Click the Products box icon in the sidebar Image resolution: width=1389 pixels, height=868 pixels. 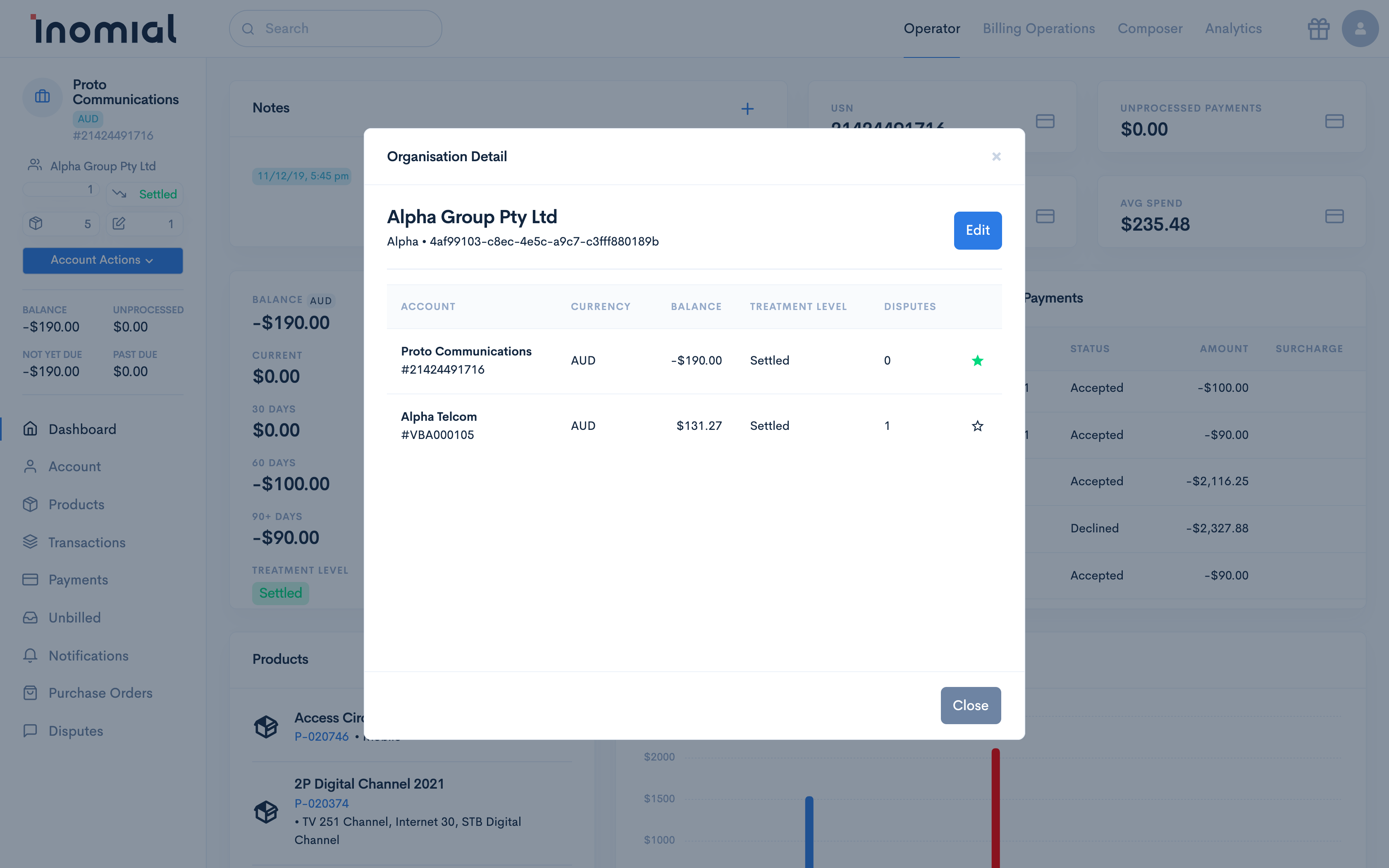31,504
